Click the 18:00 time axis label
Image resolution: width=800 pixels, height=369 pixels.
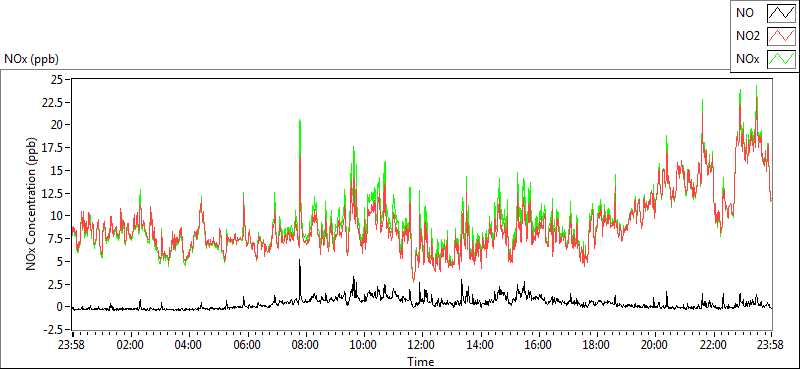(596, 344)
